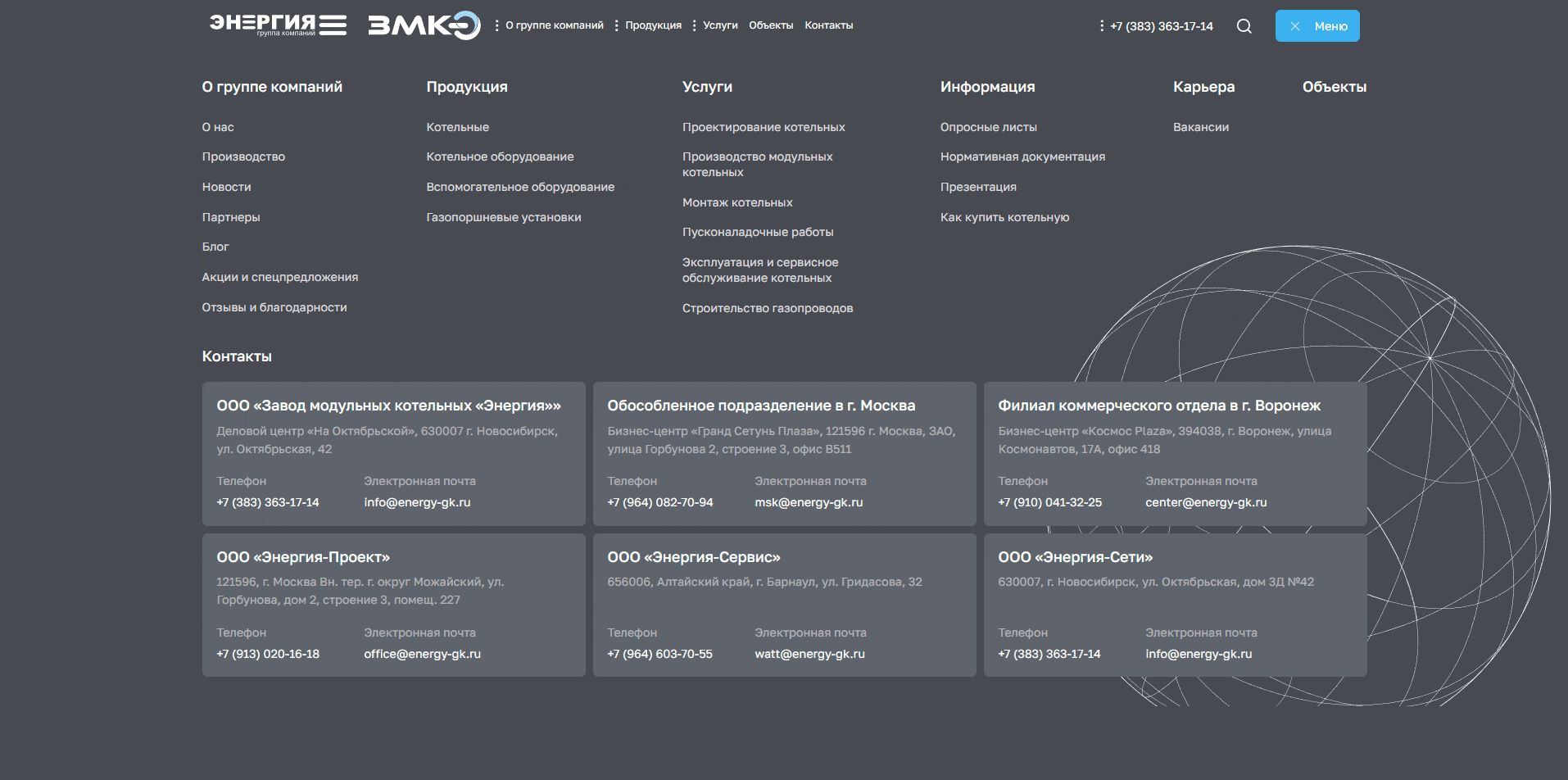Click the search magnifier icon

pyautogui.click(x=1244, y=26)
